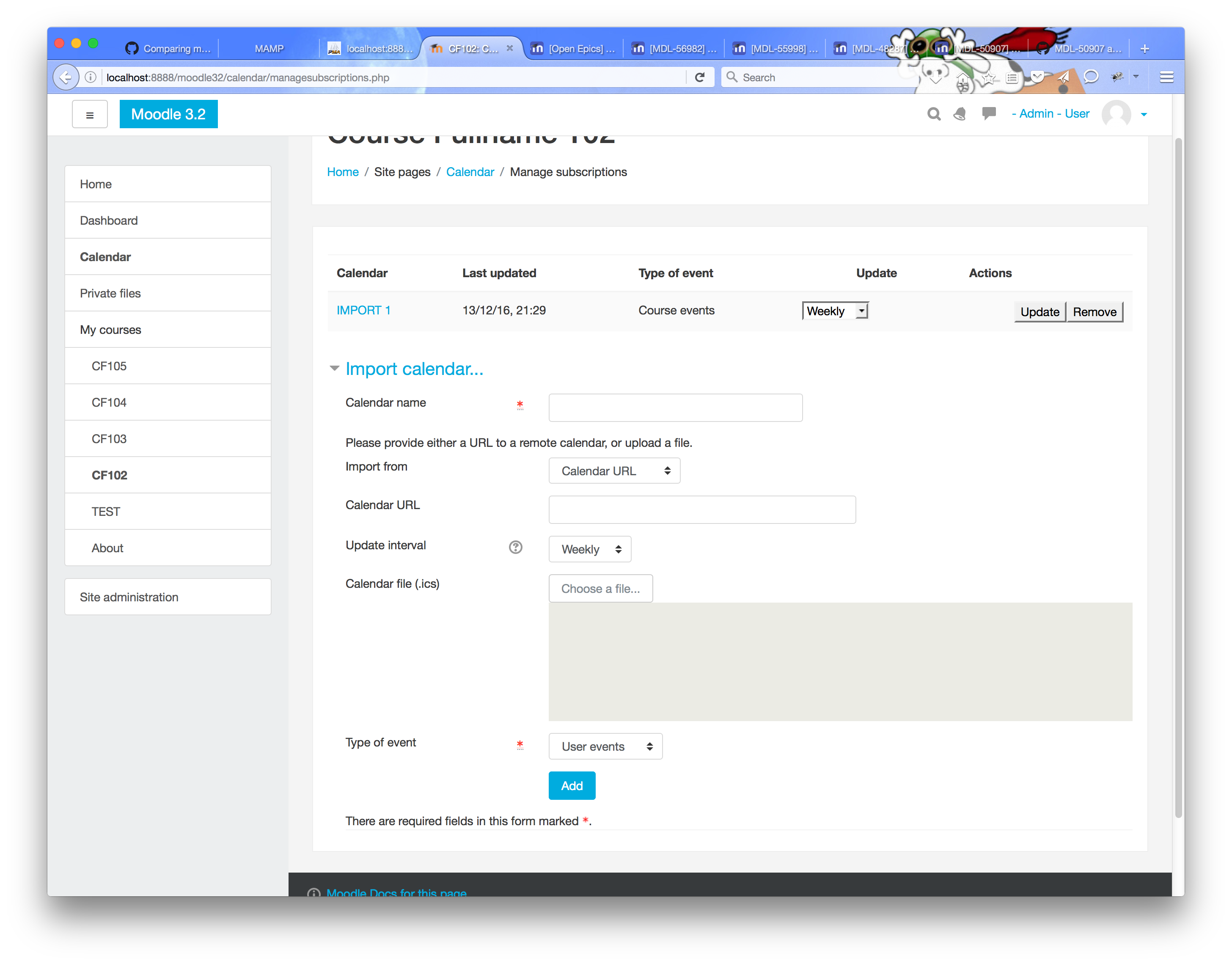Open the About item in side navigation

click(x=168, y=548)
